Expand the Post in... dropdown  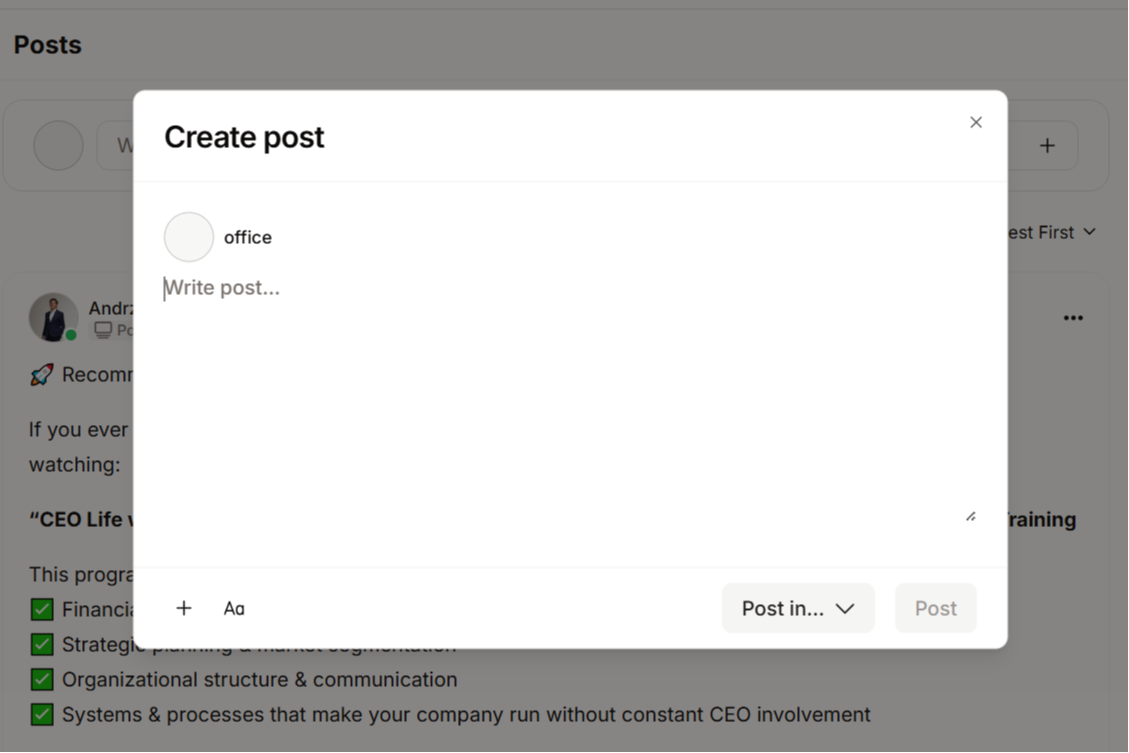pyautogui.click(x=798, y=608)
